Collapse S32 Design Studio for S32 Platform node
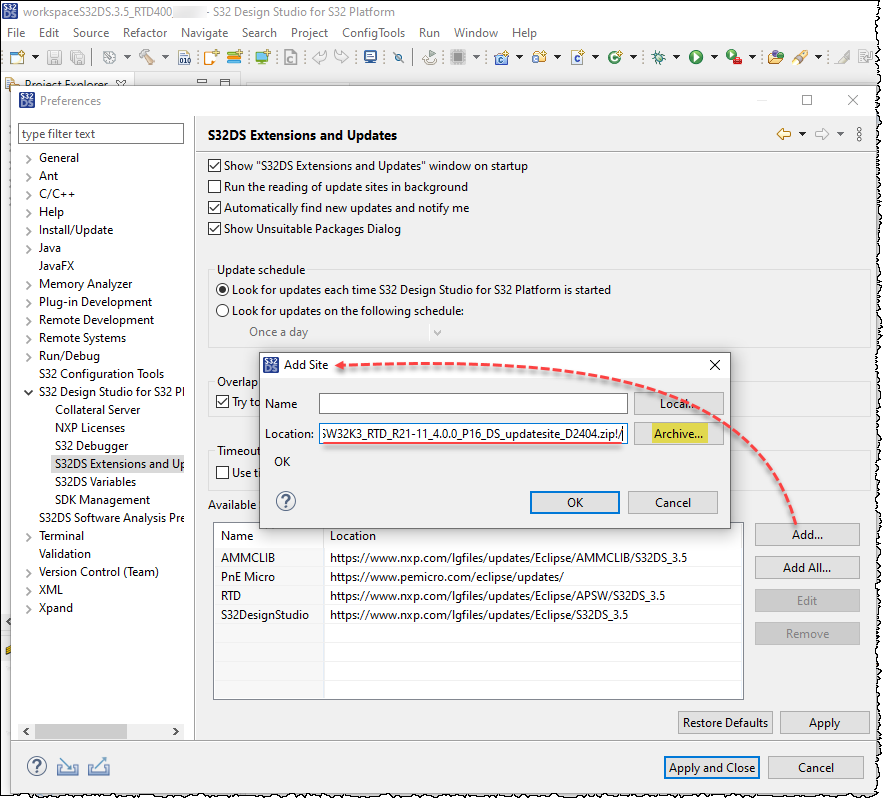The width and height of the screenshot is (883, 800). click(x=29, y=392)
